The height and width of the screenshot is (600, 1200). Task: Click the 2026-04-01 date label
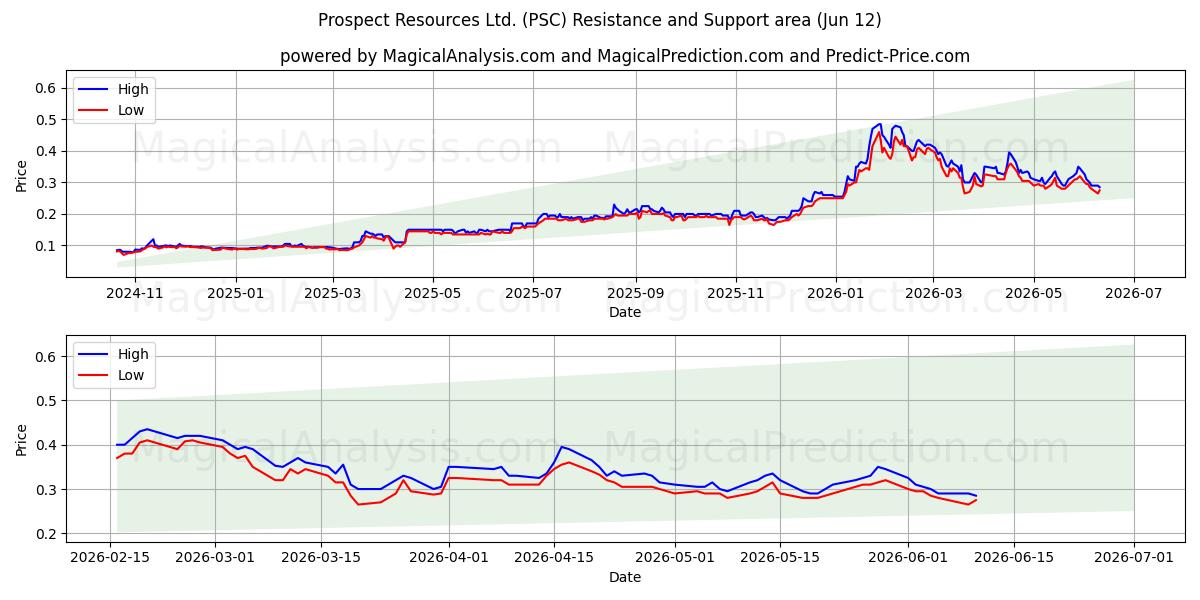pos(448,558)
